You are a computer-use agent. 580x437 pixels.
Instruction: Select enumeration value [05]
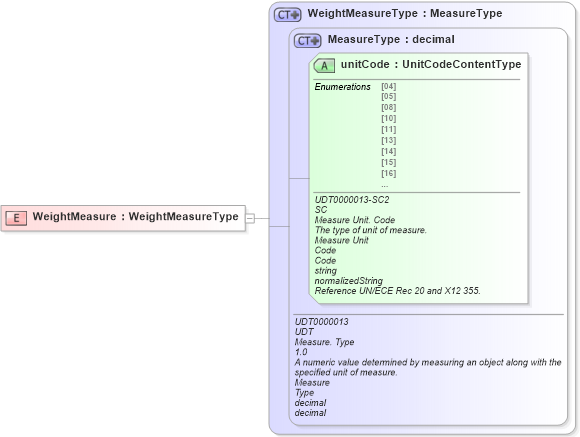(x=389, y=97)
